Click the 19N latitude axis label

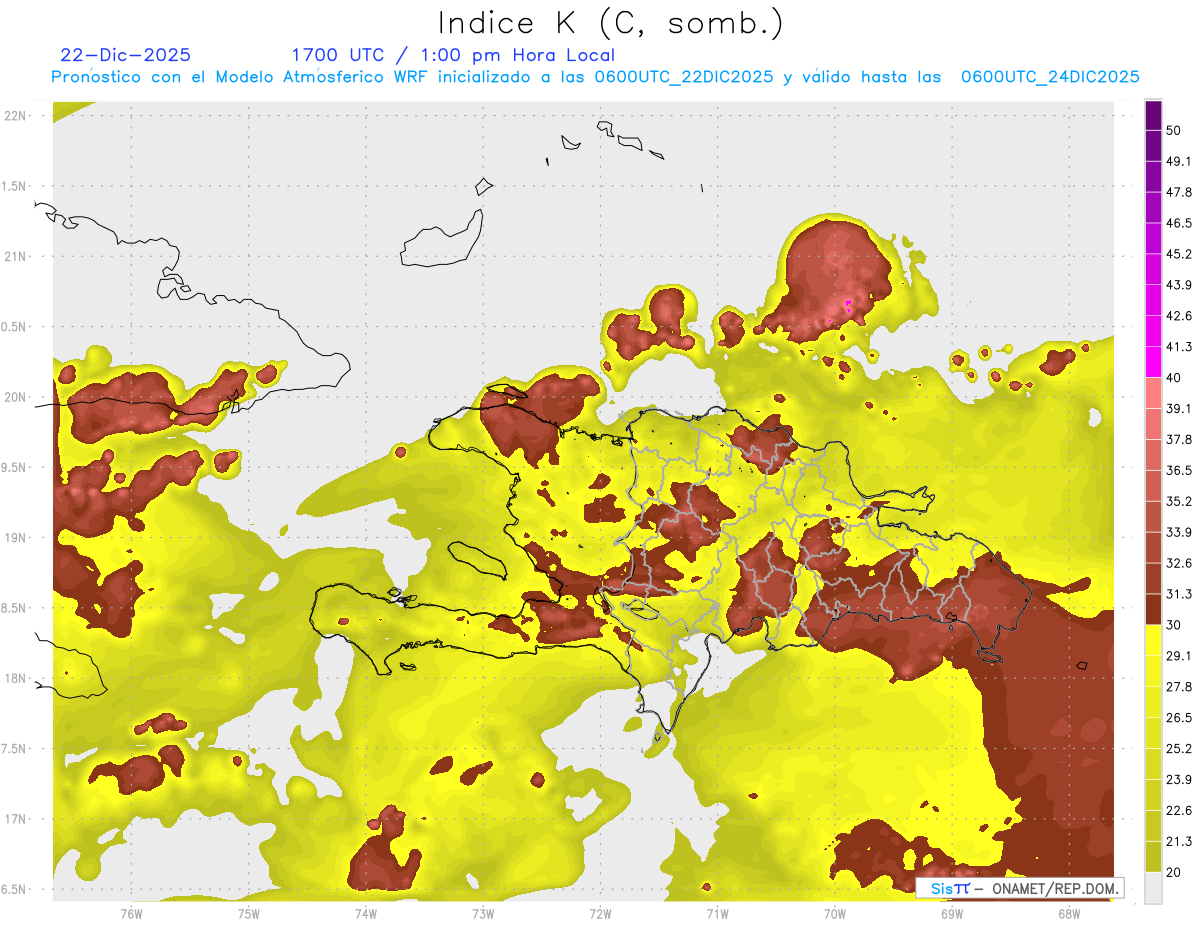(17, 537)
